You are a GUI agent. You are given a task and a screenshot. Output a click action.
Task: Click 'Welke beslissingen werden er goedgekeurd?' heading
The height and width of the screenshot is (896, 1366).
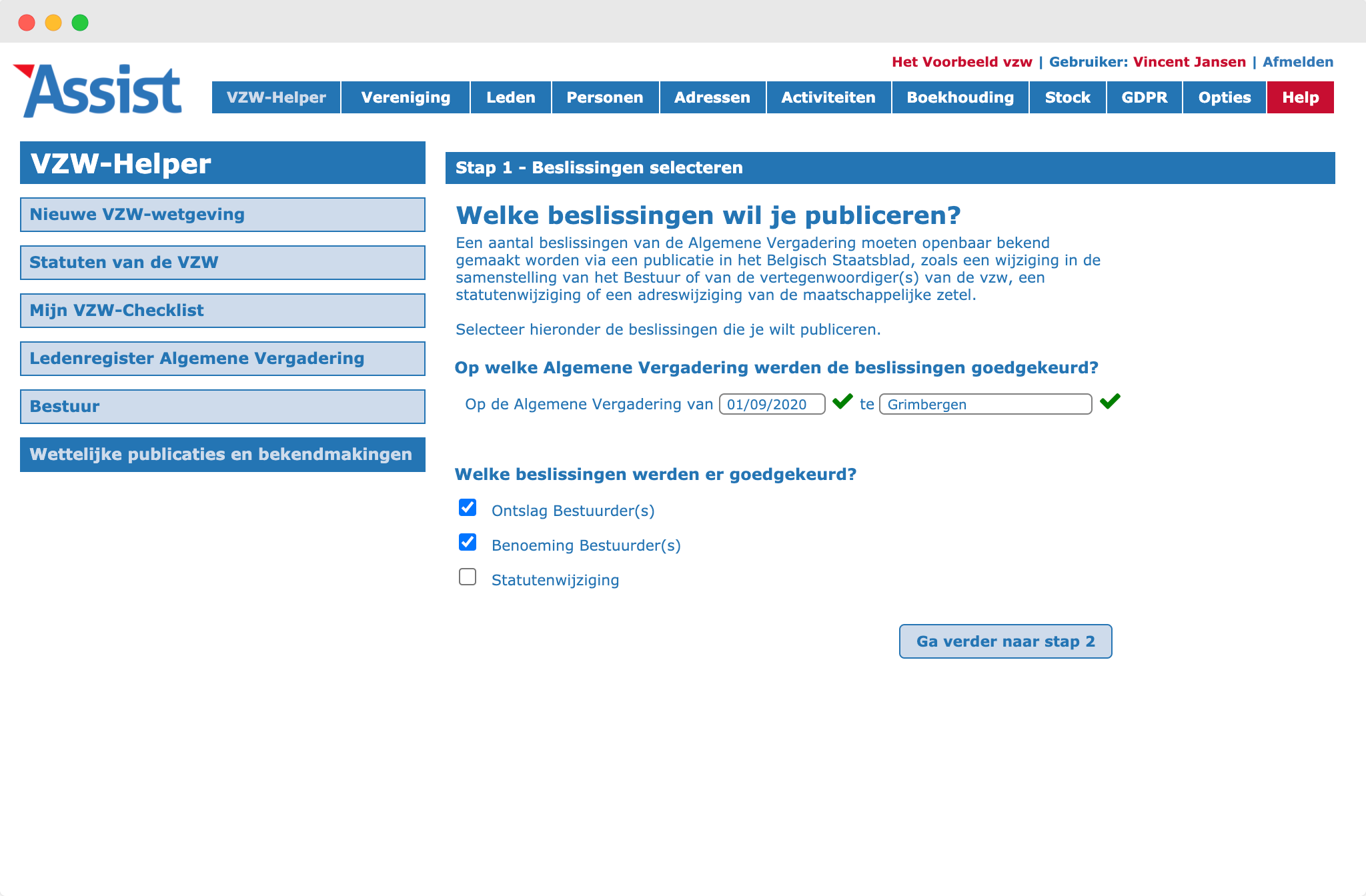click(x=656, y=475)
